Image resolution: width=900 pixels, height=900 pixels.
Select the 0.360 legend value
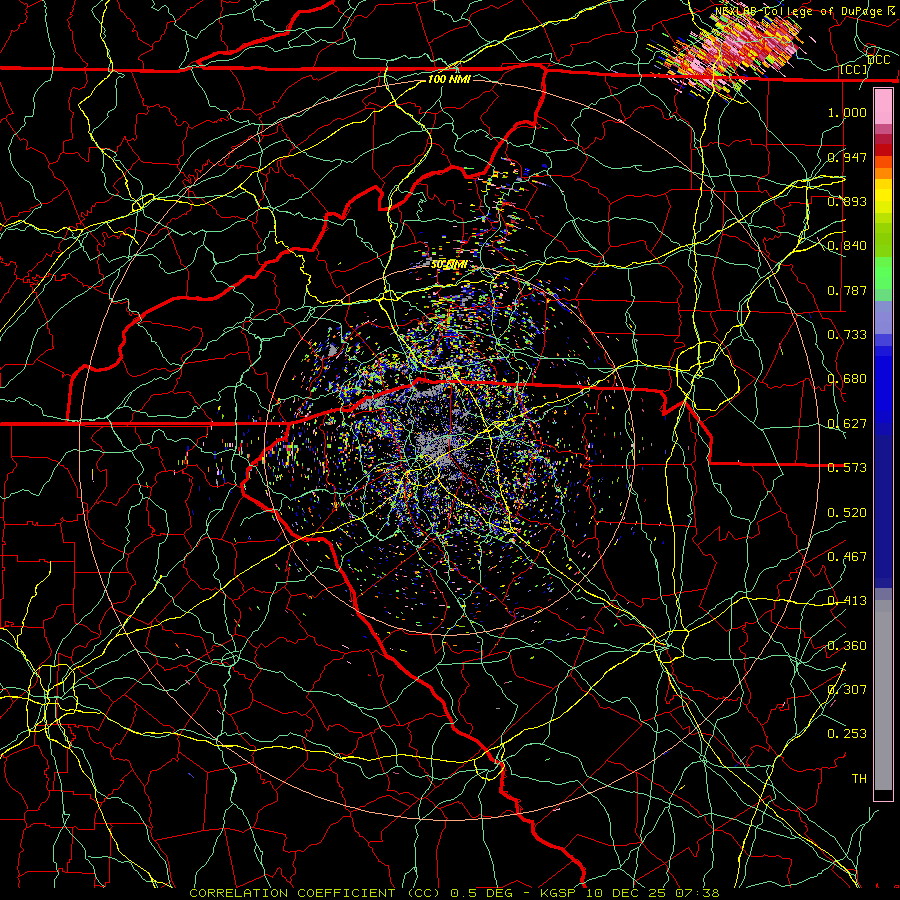pyautogui.click(x=847, y=646)
